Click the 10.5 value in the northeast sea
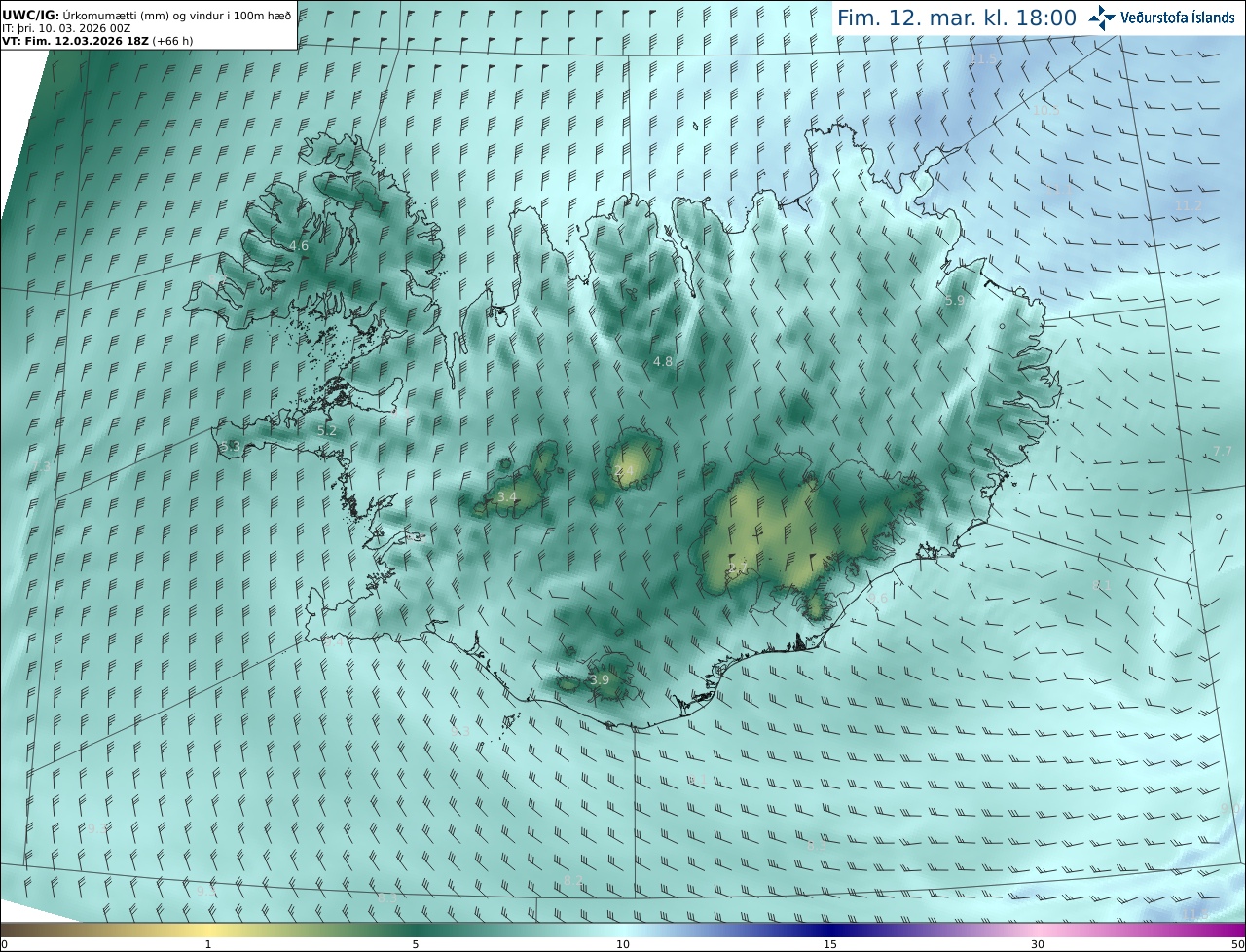Screen dimensions: 1246x952 (x=1046, y=111)
